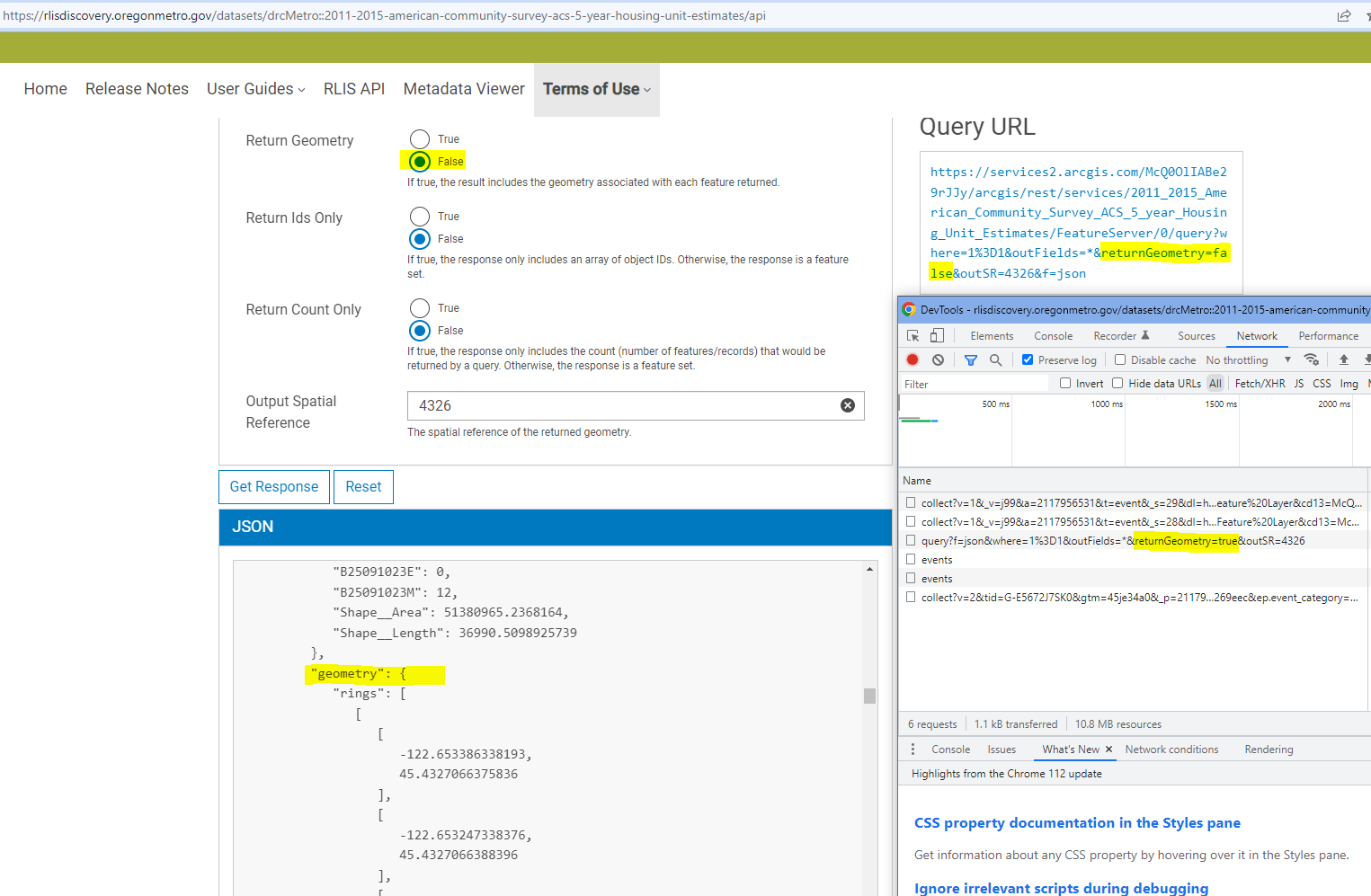Screen dimensions: 1371x896
Task: Expand the Terms of Use menu
Action: pos(597,89)
